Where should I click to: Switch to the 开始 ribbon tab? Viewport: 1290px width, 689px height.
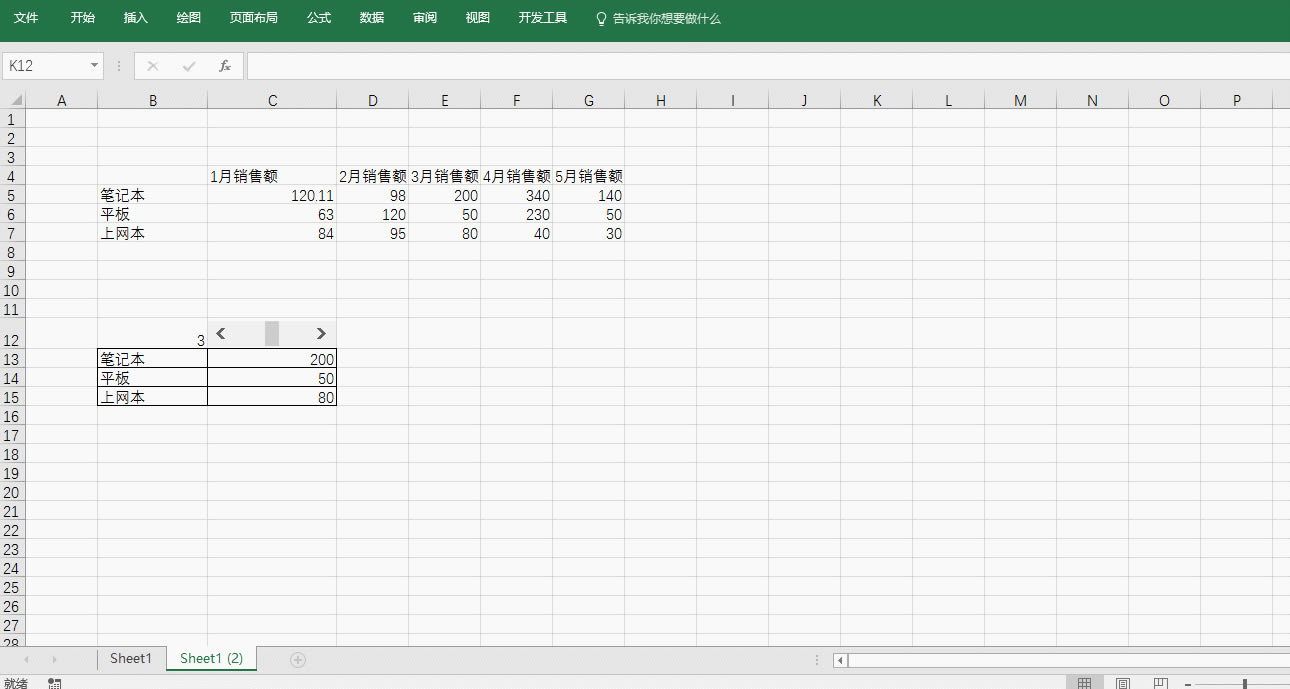click(83, 18)
